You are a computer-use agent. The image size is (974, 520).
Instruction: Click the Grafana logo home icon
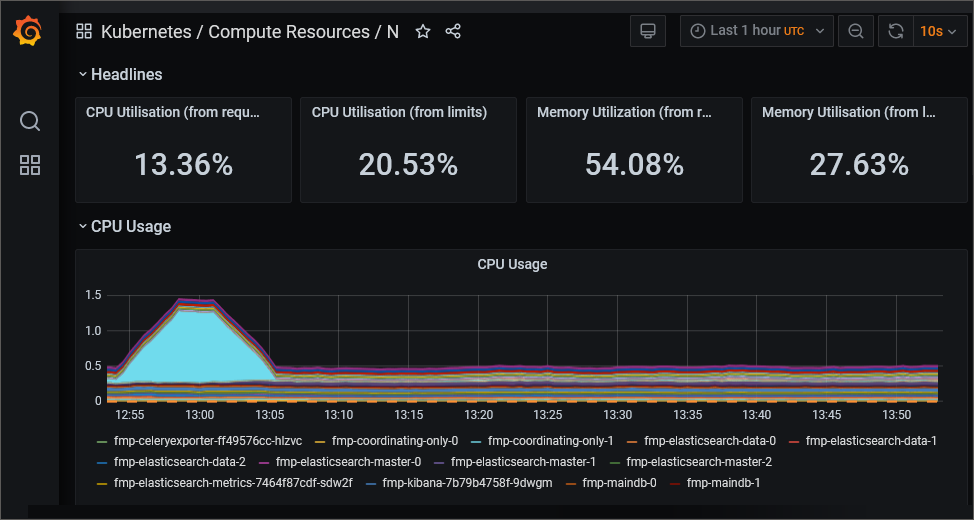29,32
